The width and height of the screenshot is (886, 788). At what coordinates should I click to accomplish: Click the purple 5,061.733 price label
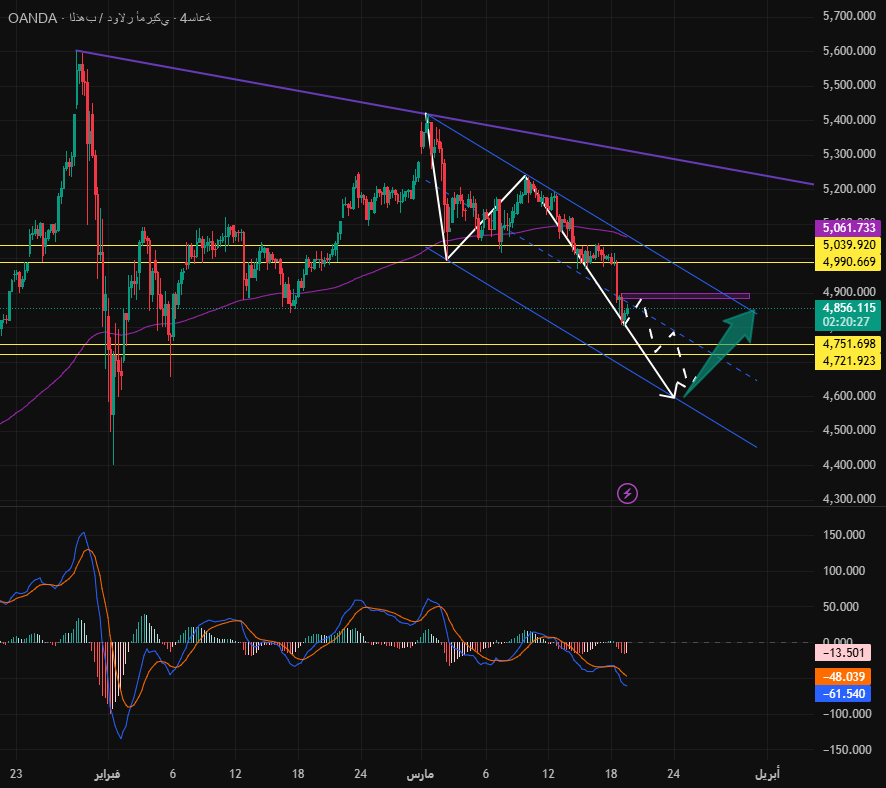tap(848, 228)
